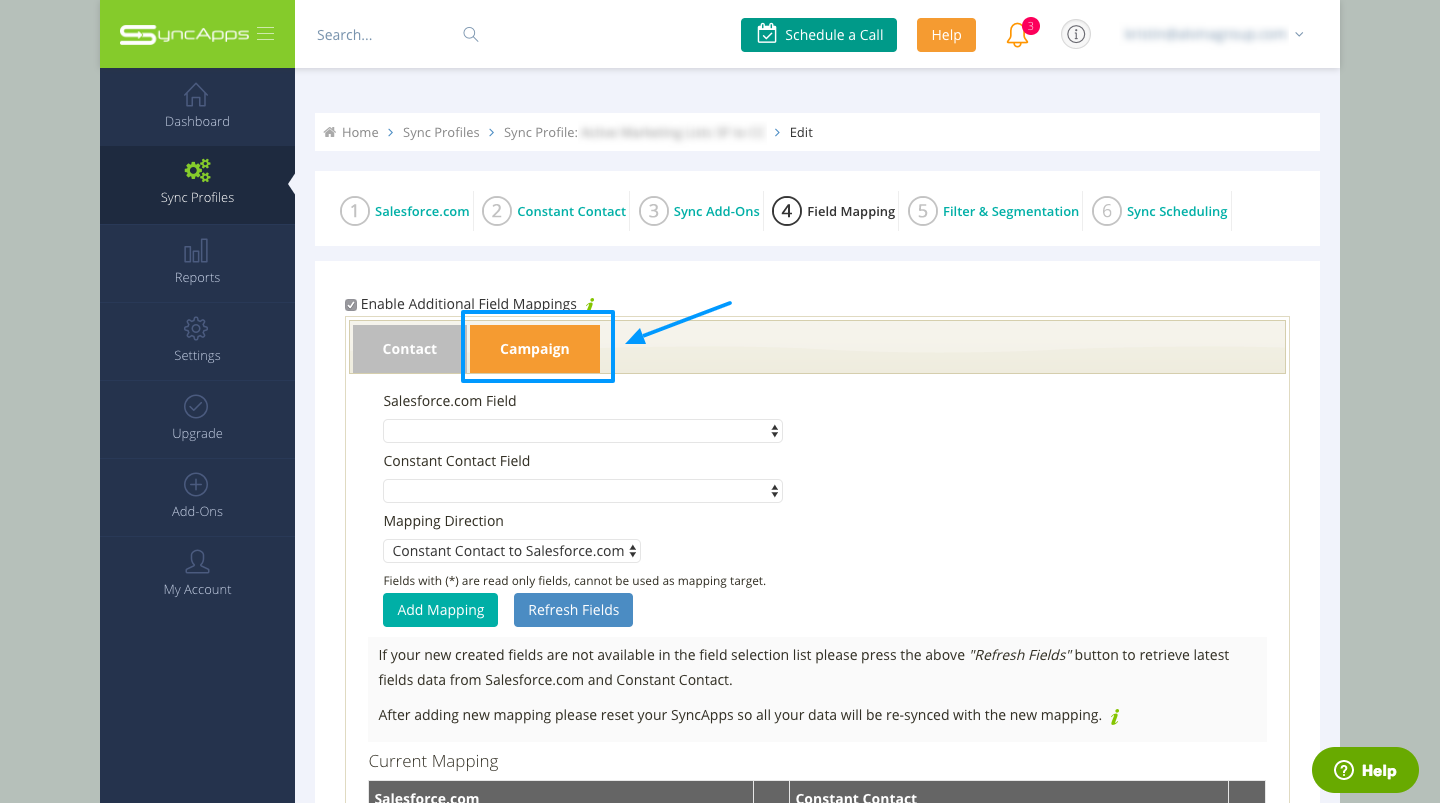The image size is (1440, 803).
Task: Click green info icon beside Enable Additional Field Mappings
Action: point(590,304)
